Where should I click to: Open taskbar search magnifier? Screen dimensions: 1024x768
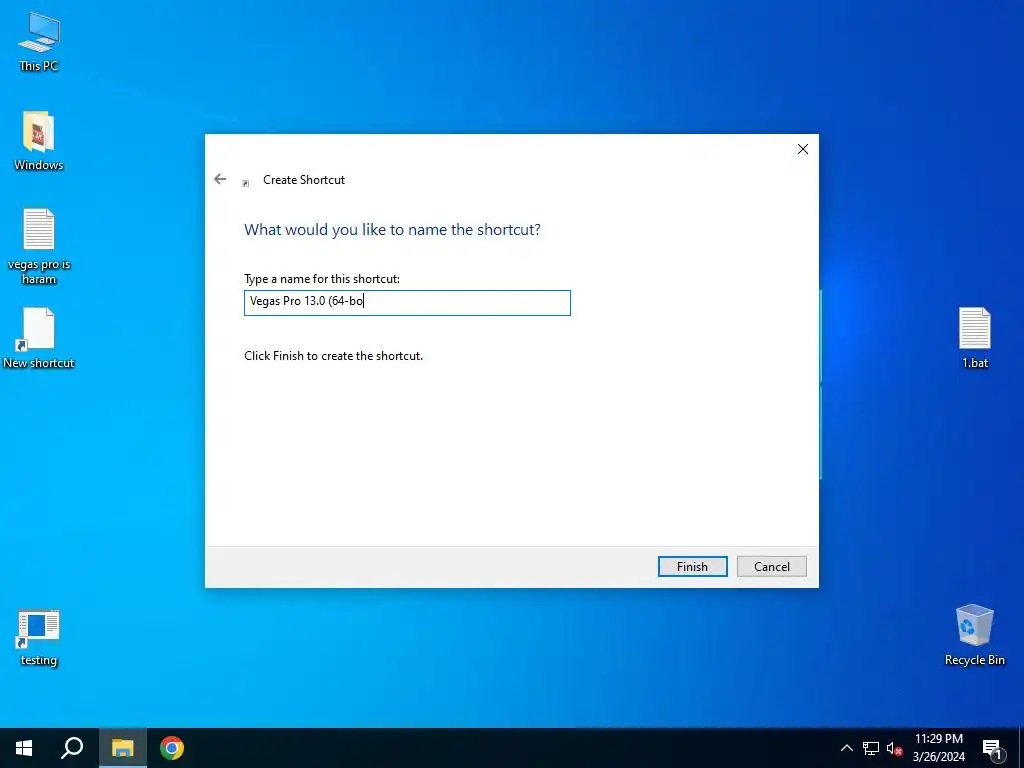click(72, 748)
